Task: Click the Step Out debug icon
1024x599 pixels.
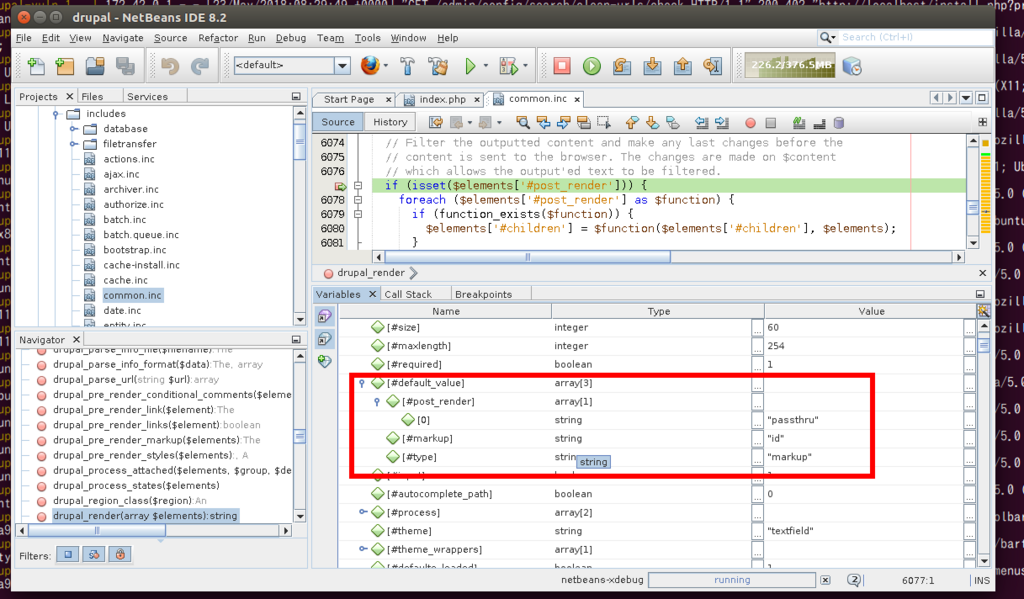Action: click(x=682, y=65)
